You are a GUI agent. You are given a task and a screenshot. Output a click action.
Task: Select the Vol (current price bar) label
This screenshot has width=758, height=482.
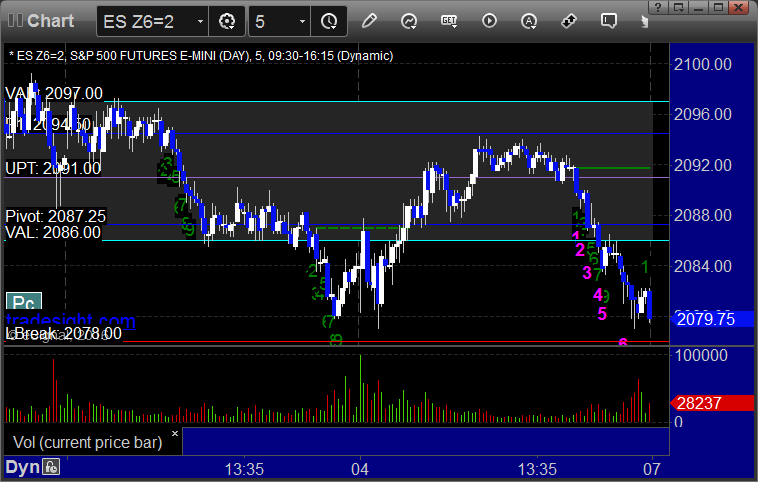pyautogui.click(x=87, y=442)
